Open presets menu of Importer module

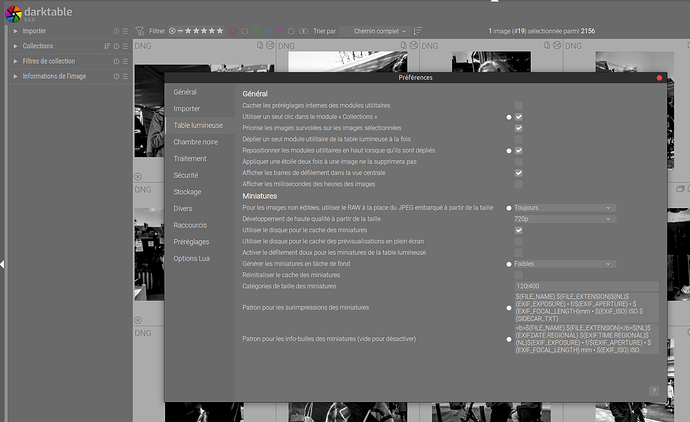125,31
